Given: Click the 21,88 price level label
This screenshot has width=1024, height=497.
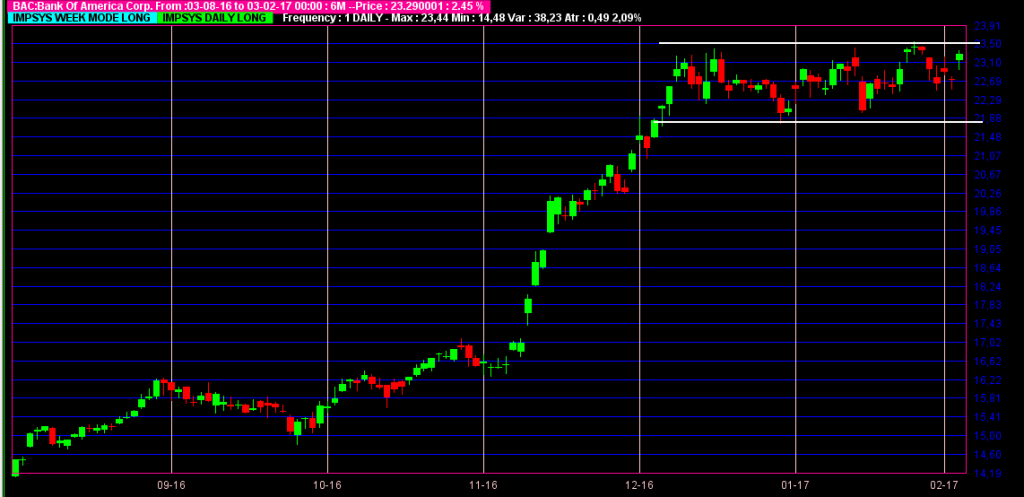Looking at the screenshot, I should (987, 118).
